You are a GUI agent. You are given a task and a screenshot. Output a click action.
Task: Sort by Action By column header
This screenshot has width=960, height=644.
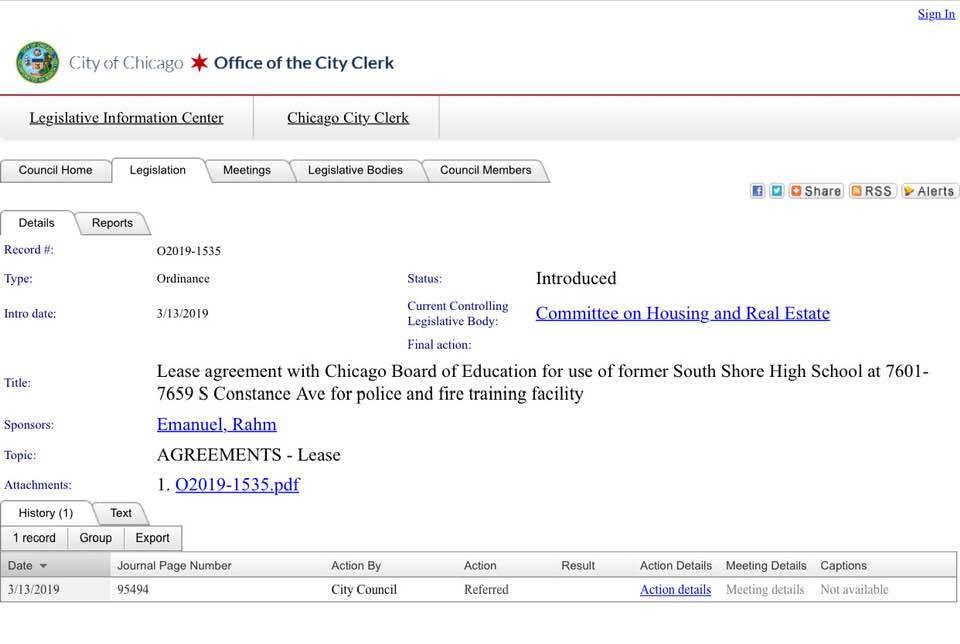(x=356, y=566)
